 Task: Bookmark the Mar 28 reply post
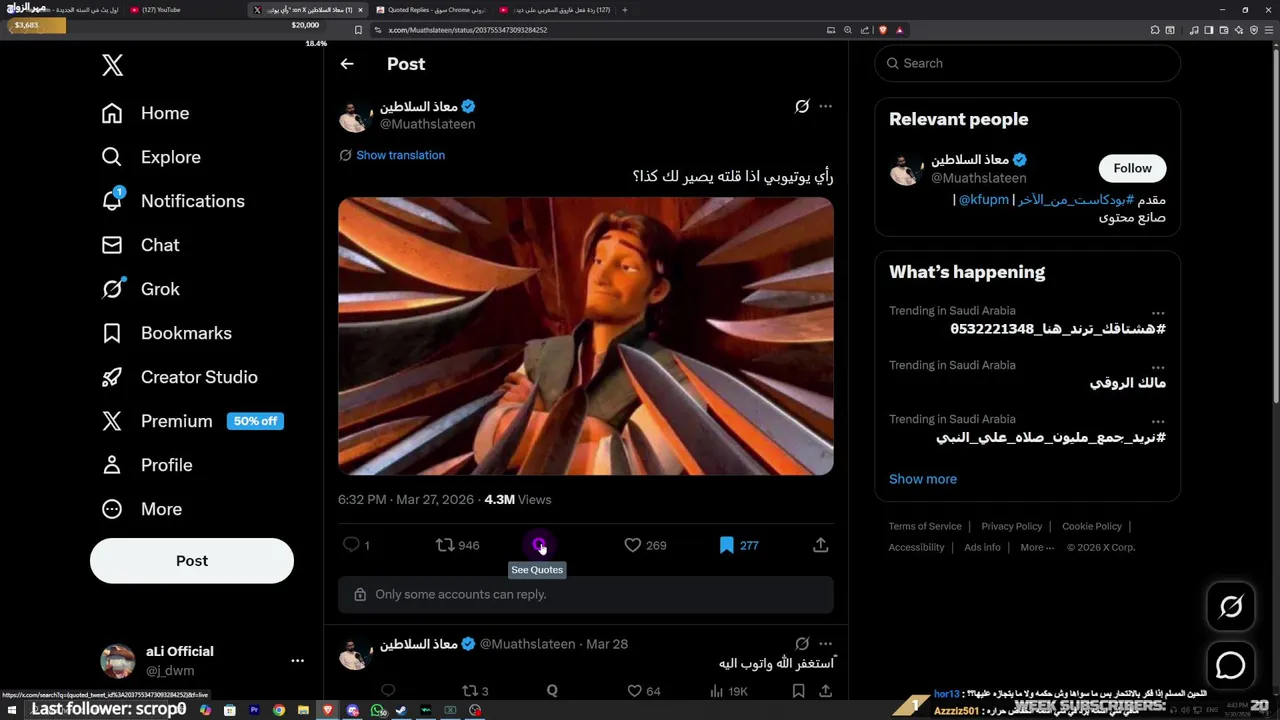click(798, 690)
